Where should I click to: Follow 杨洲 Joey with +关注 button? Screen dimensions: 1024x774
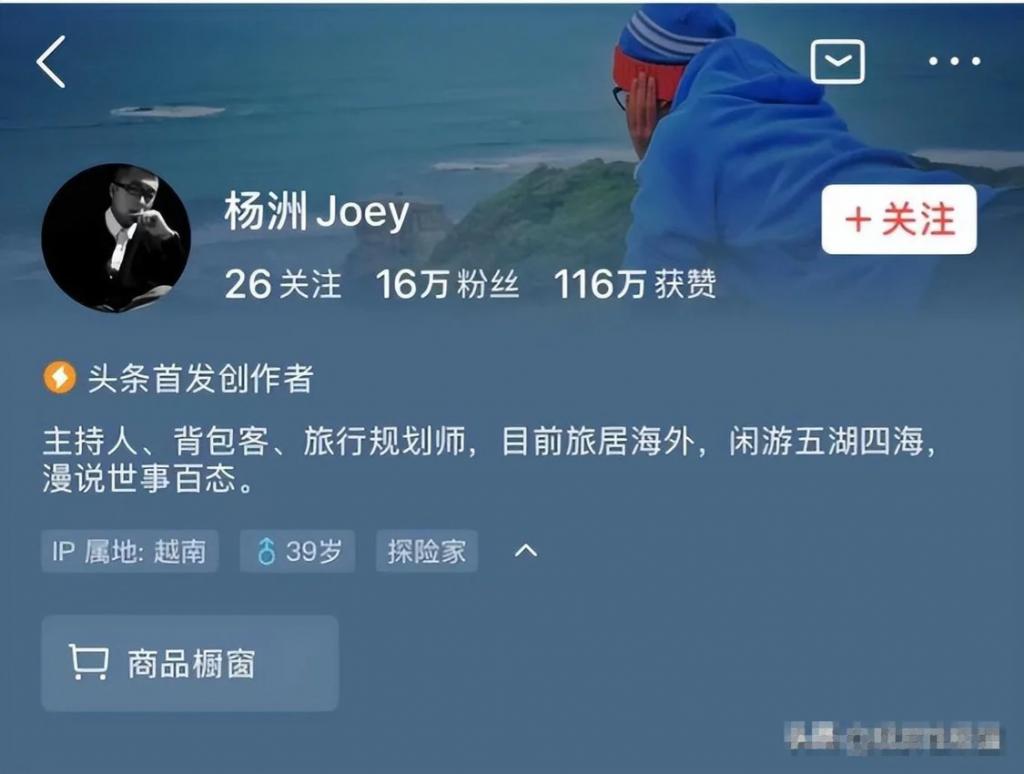[x=899, y=219]
